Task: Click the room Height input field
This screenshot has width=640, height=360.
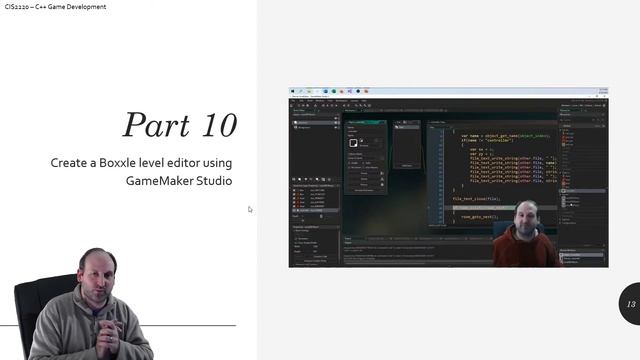Action: point(315,251)
